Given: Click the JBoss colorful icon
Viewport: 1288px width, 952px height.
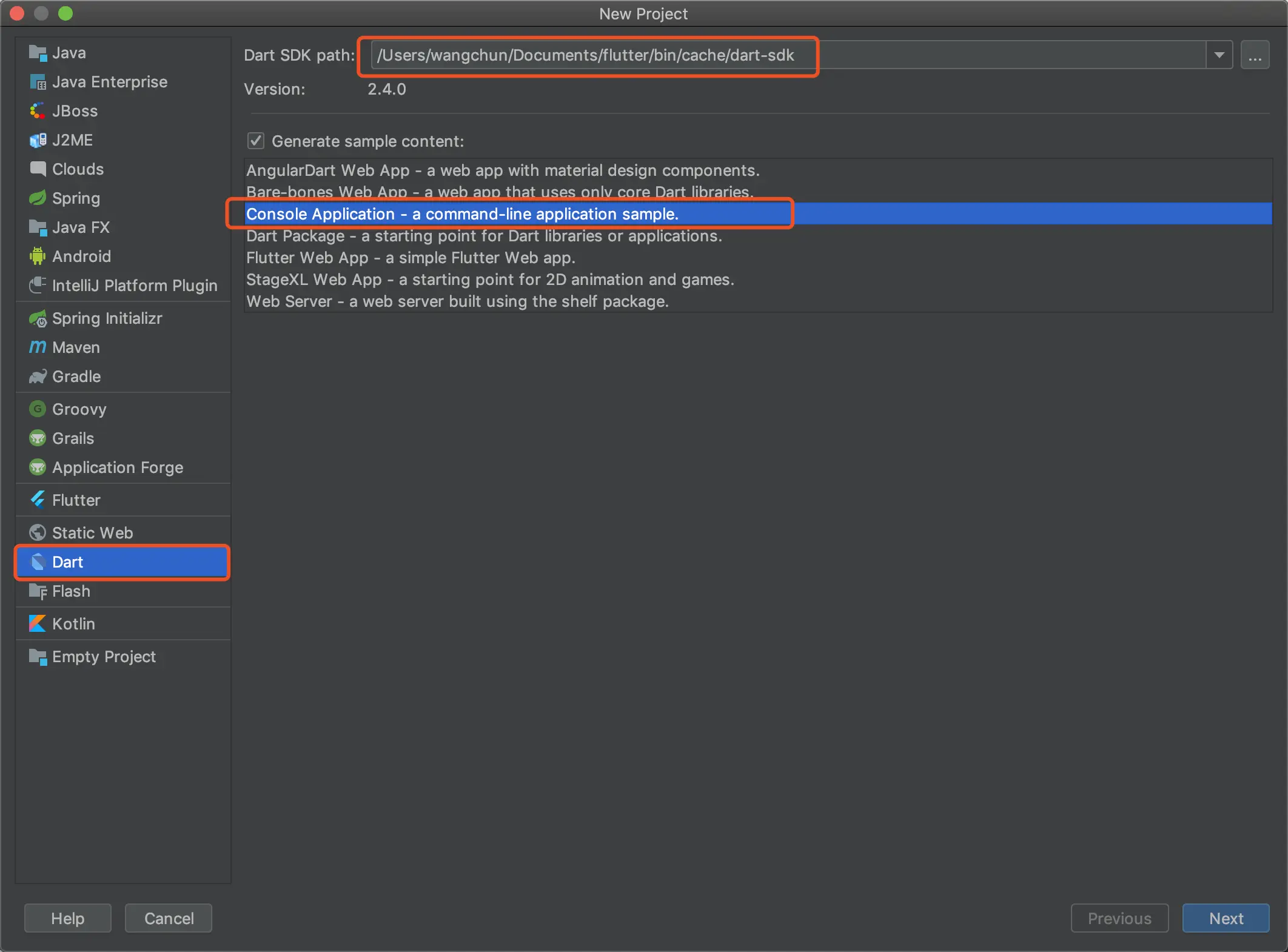Looking at the screenshot, I should point(38,110).
